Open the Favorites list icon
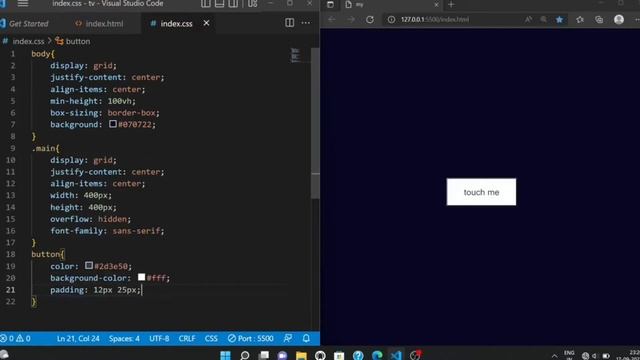Viewport: 640px width, 360px height. pyautogui.click(x=580, y=19)
